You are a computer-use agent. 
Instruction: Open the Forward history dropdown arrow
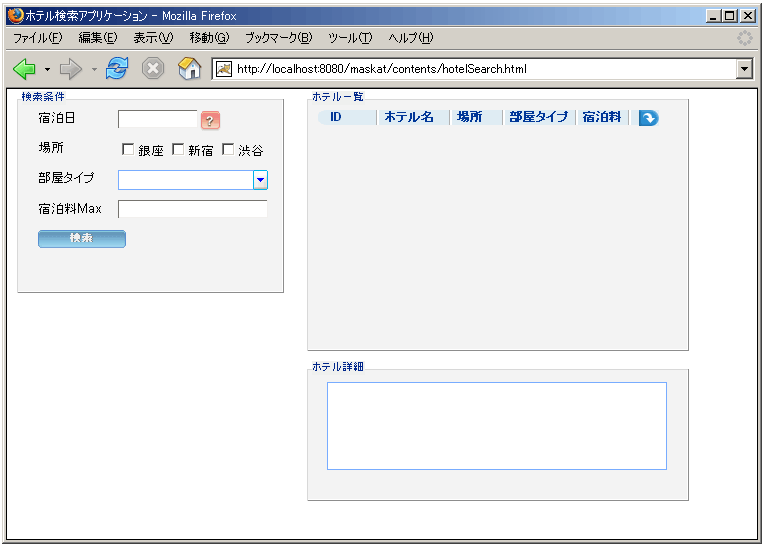[x=94, y=69]
